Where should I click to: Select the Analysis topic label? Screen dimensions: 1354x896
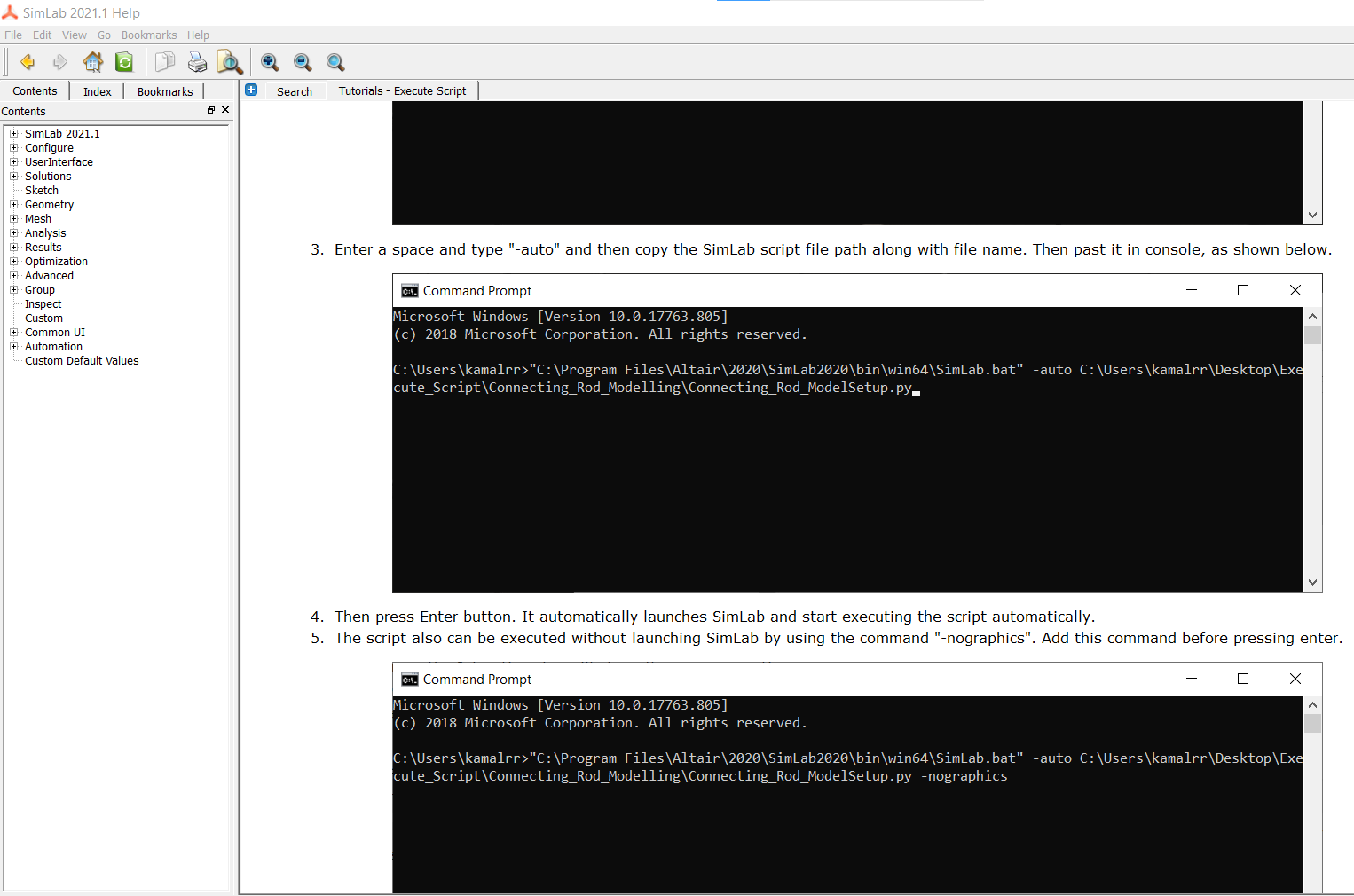45,233
